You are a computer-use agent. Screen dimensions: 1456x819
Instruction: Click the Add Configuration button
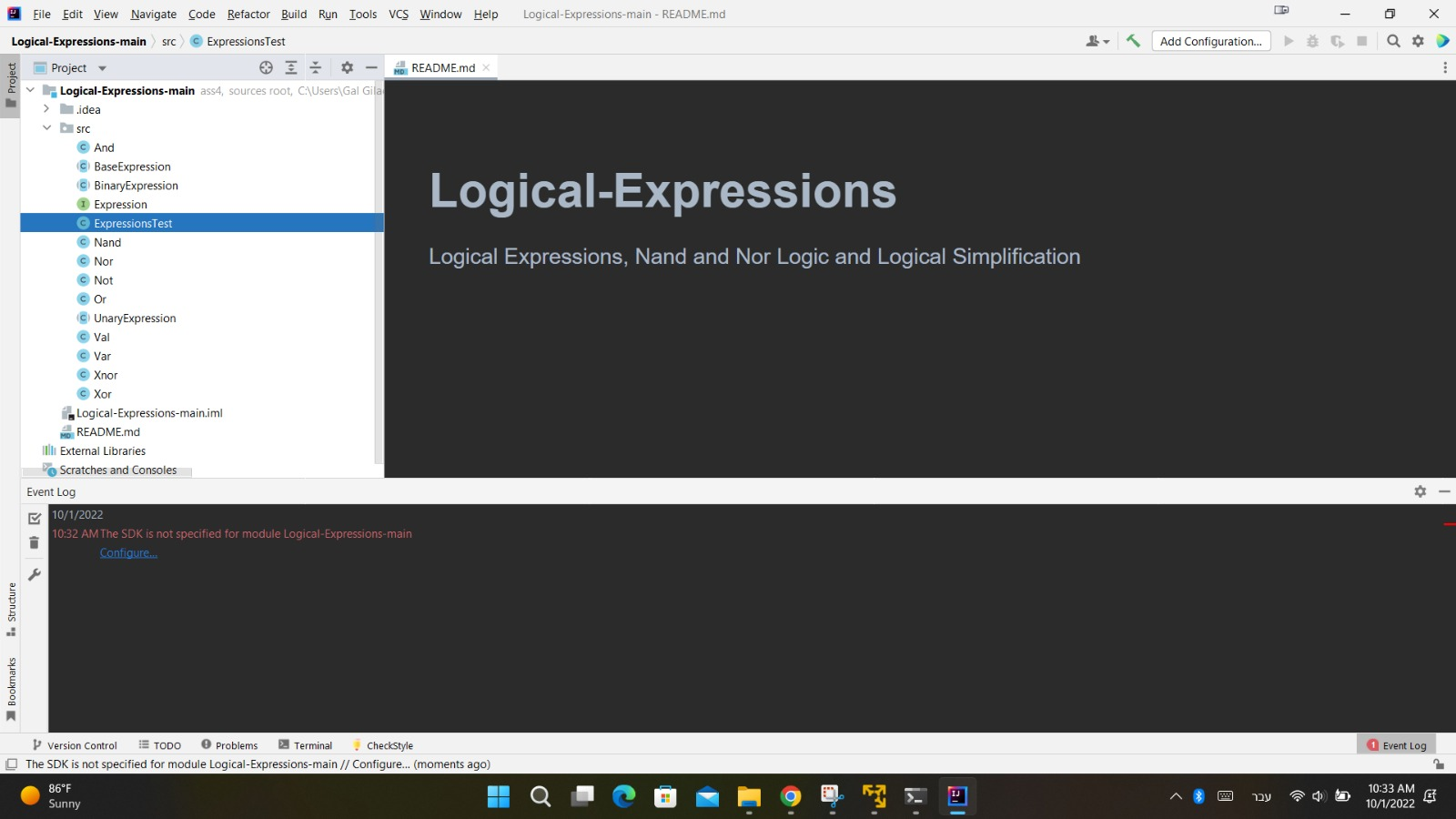coord(1210,41)
